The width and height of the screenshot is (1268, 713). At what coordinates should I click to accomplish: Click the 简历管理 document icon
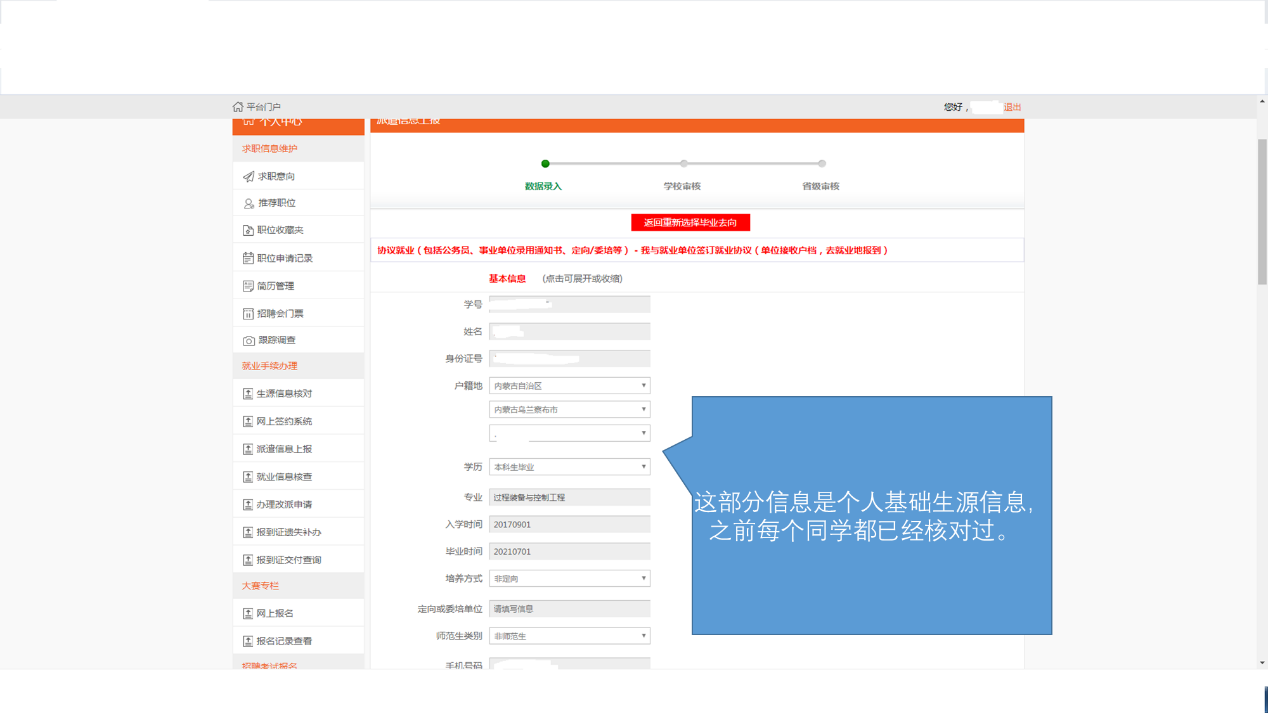[x=248, y=286]
